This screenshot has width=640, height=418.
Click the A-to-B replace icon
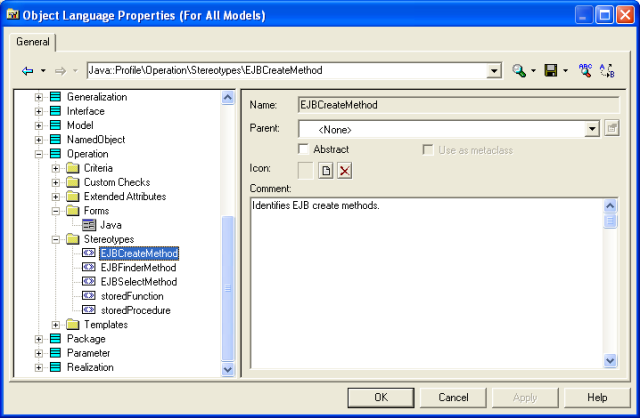tap(607, 71)
